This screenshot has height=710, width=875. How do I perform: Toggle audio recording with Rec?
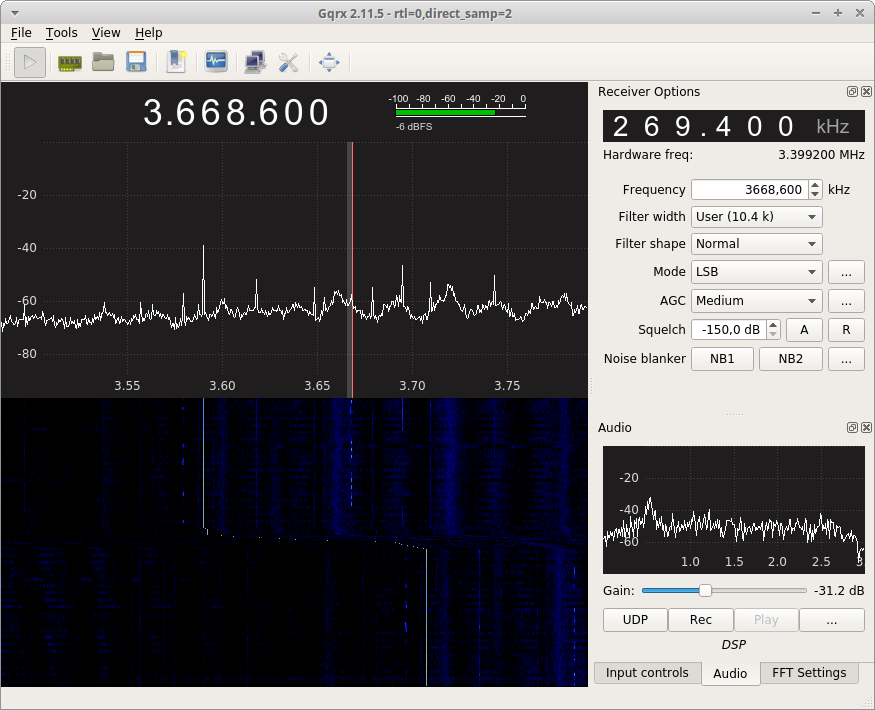pos(700,620)
